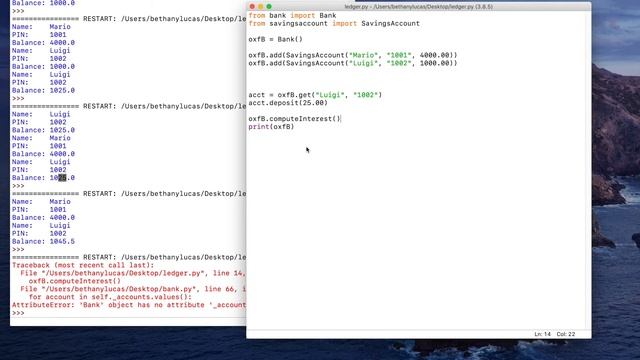This screenshot has width=640, height=360.
Task: Click the 'acct = oxfB.get("Luigi", "1002")' line
Action: click(x=315, y=95)
